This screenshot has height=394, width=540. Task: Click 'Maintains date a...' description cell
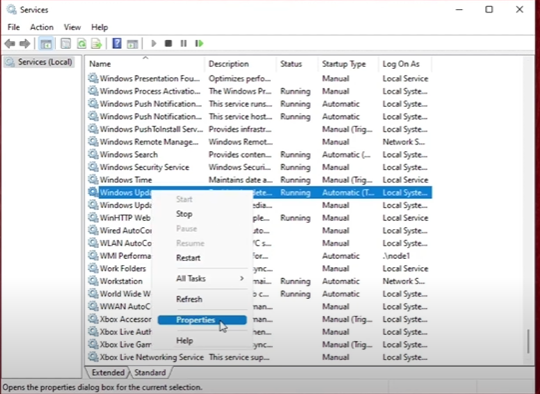240,180
